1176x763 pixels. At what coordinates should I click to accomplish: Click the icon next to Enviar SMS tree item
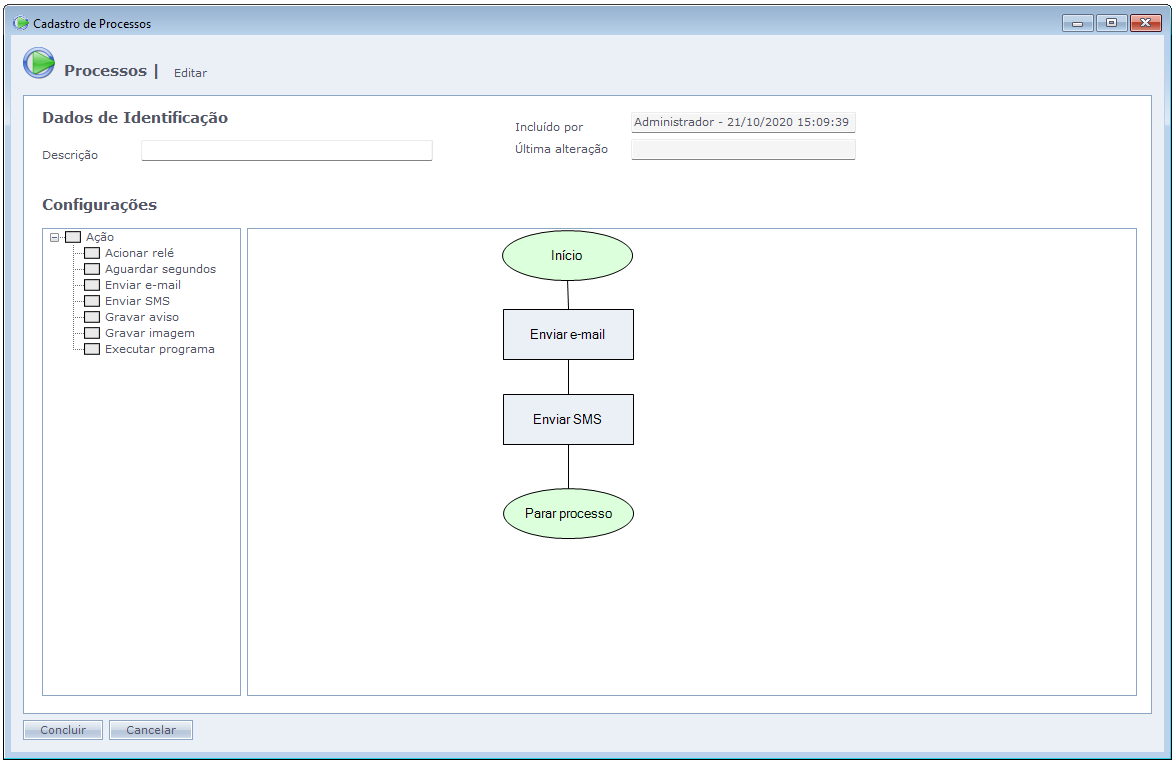pos(92,301)
